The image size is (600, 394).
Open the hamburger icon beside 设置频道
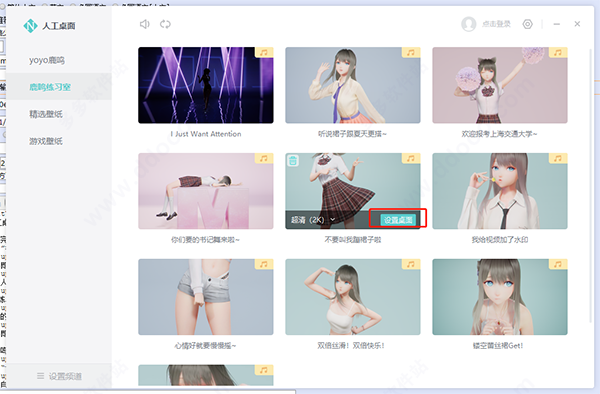pyautogui.click(x=40, y=376)
